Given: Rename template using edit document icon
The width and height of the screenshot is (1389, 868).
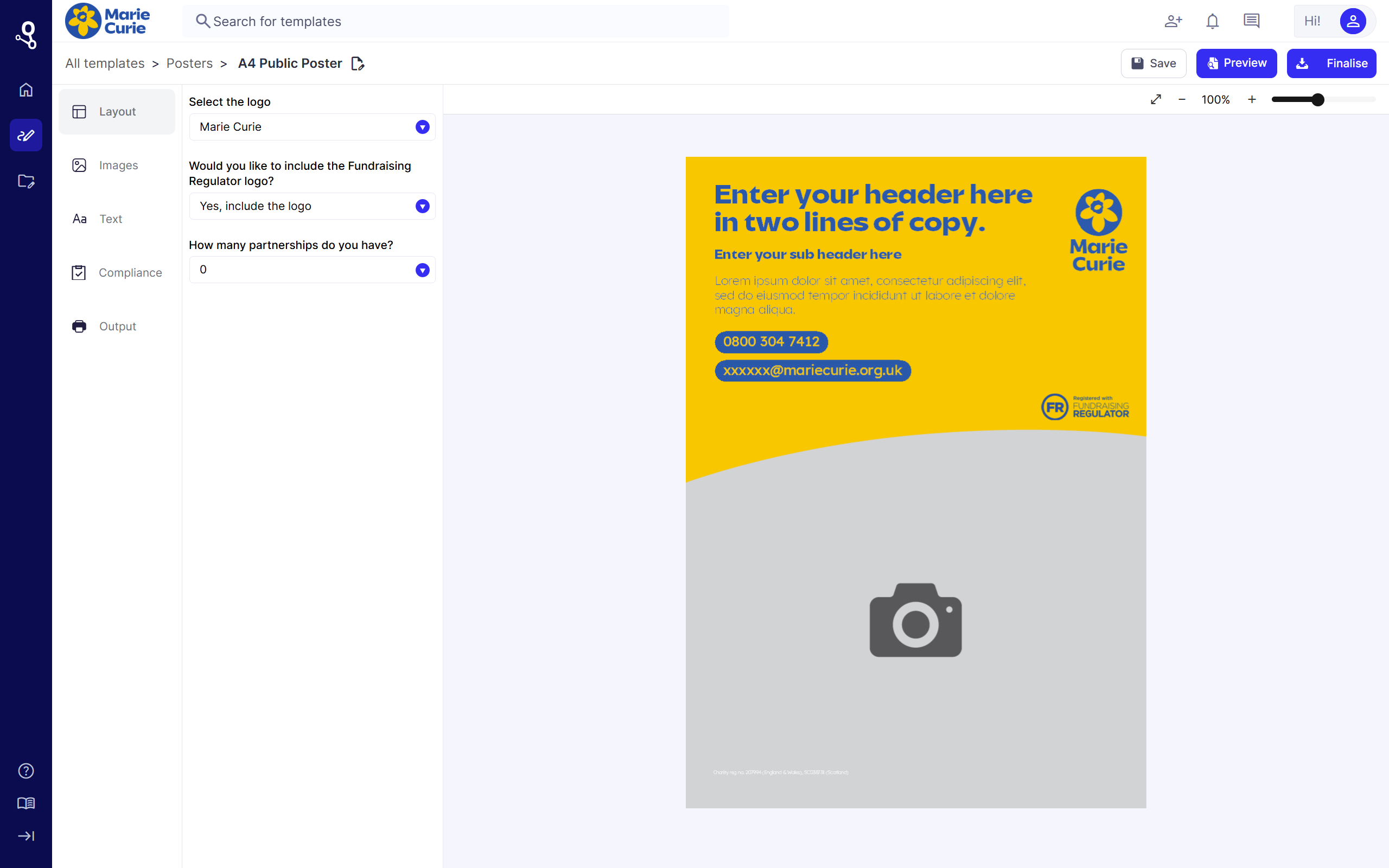Looking at the screenshot, I should [358, 63].
